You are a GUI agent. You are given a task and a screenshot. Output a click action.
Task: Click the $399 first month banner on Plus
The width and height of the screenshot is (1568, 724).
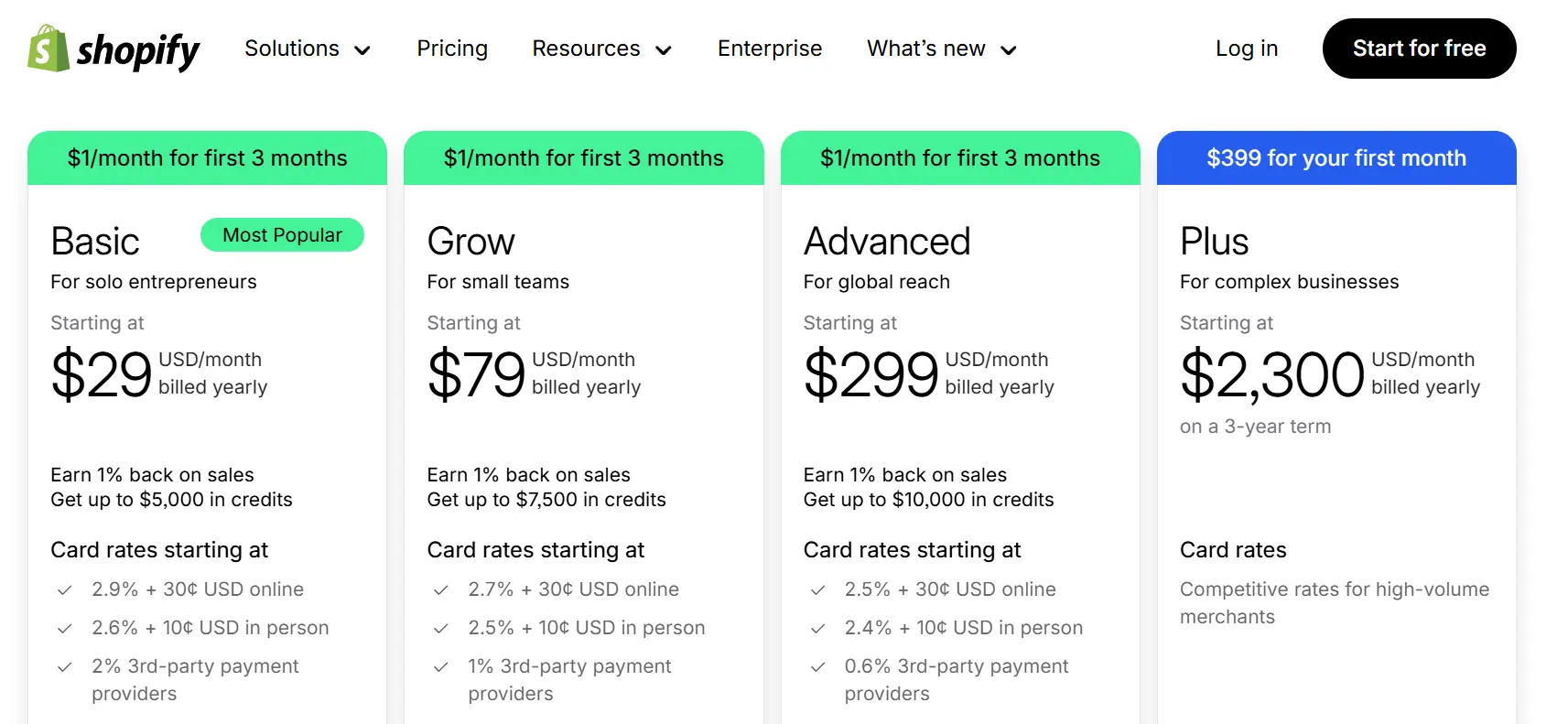coord(1336,157)
